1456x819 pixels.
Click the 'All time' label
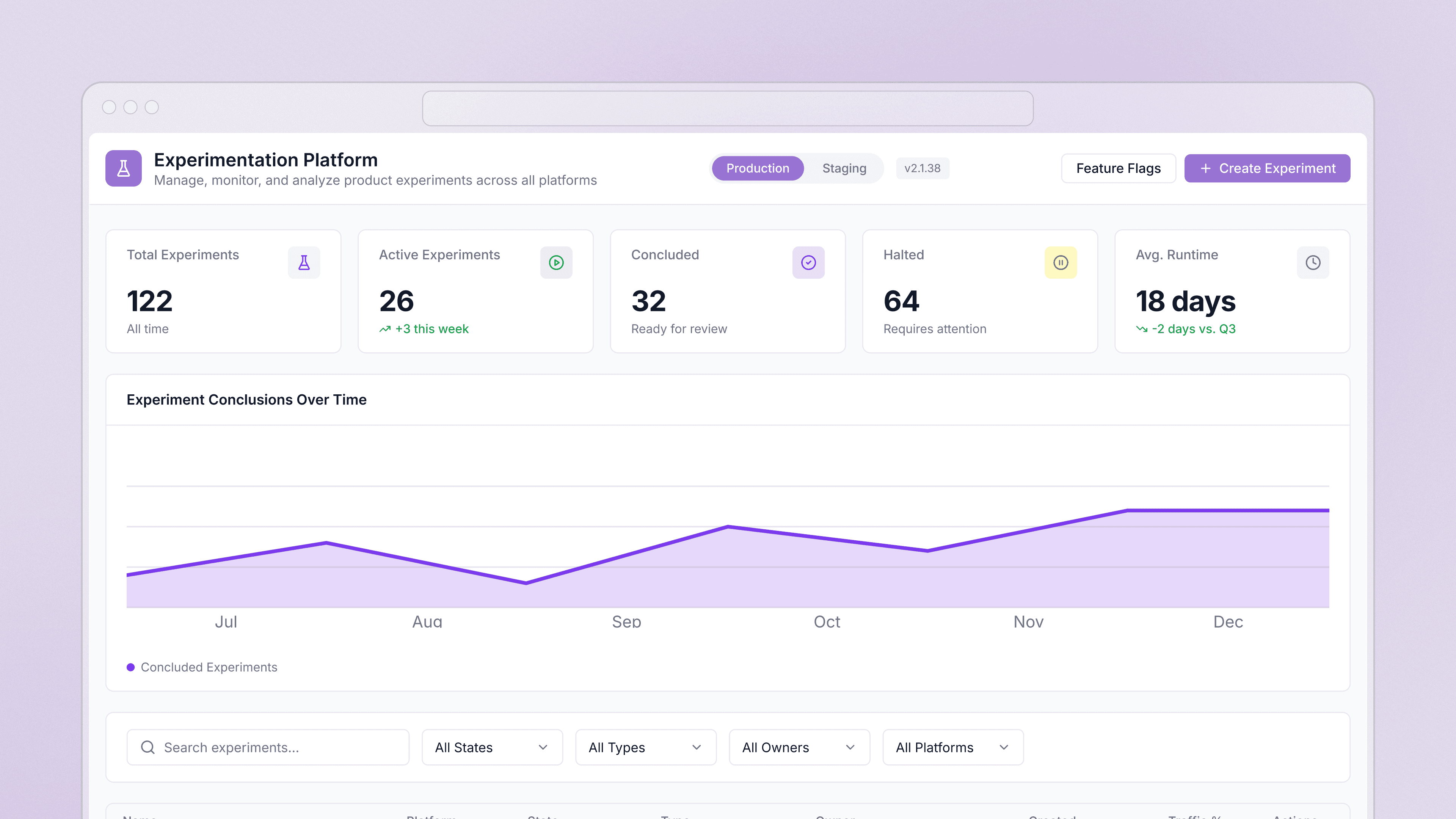click(147, 329)
